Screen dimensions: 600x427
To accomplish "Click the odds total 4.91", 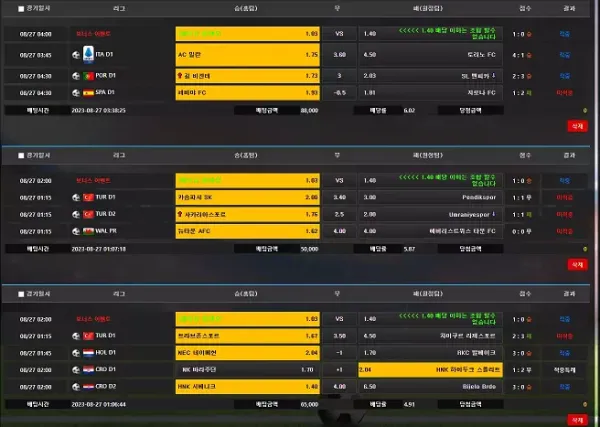I will point(409,404).
